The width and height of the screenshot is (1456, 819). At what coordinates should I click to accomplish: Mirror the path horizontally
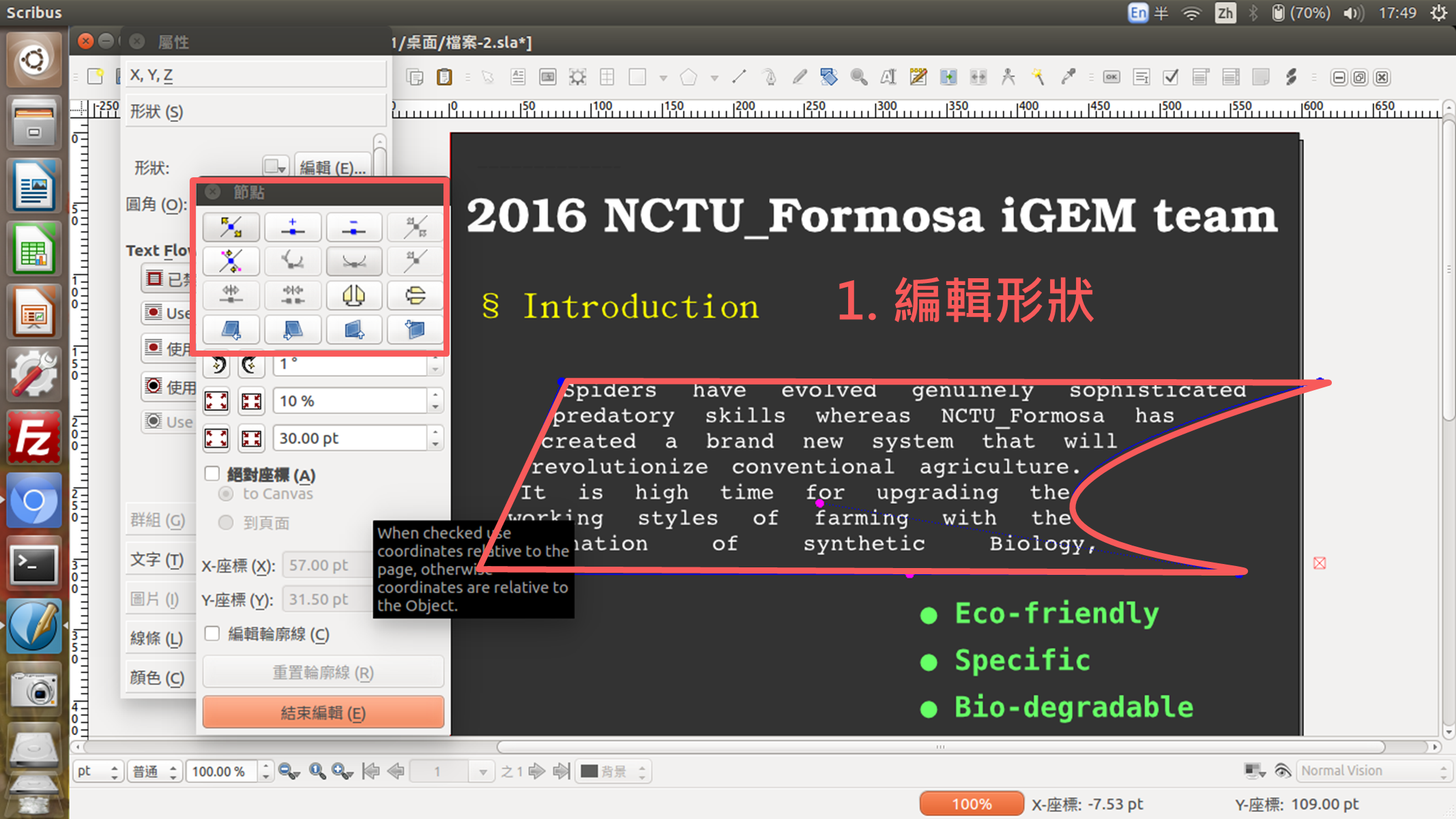tap(353, 295)
